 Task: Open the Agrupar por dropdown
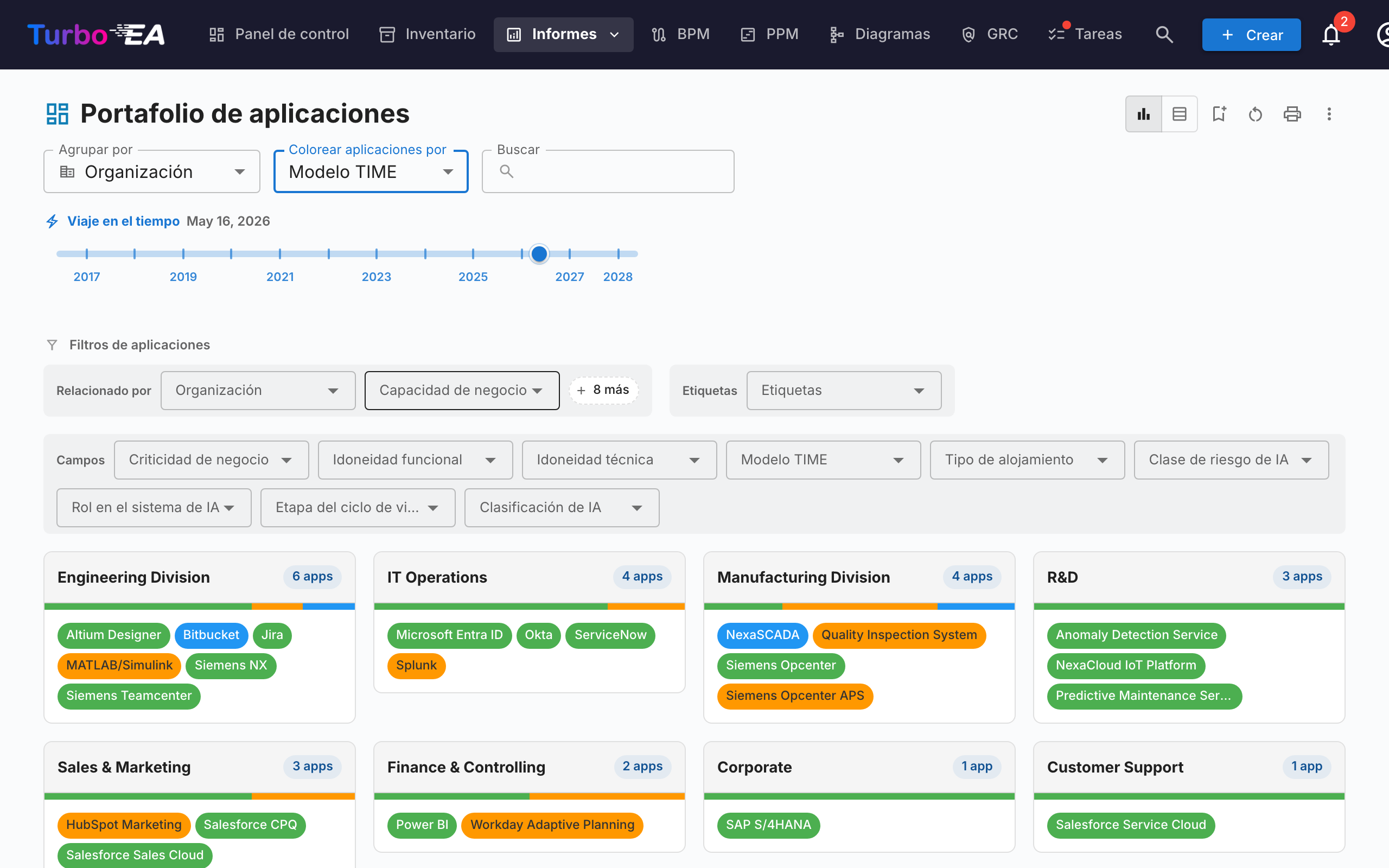pyautogui.click(x=151, y=171)
